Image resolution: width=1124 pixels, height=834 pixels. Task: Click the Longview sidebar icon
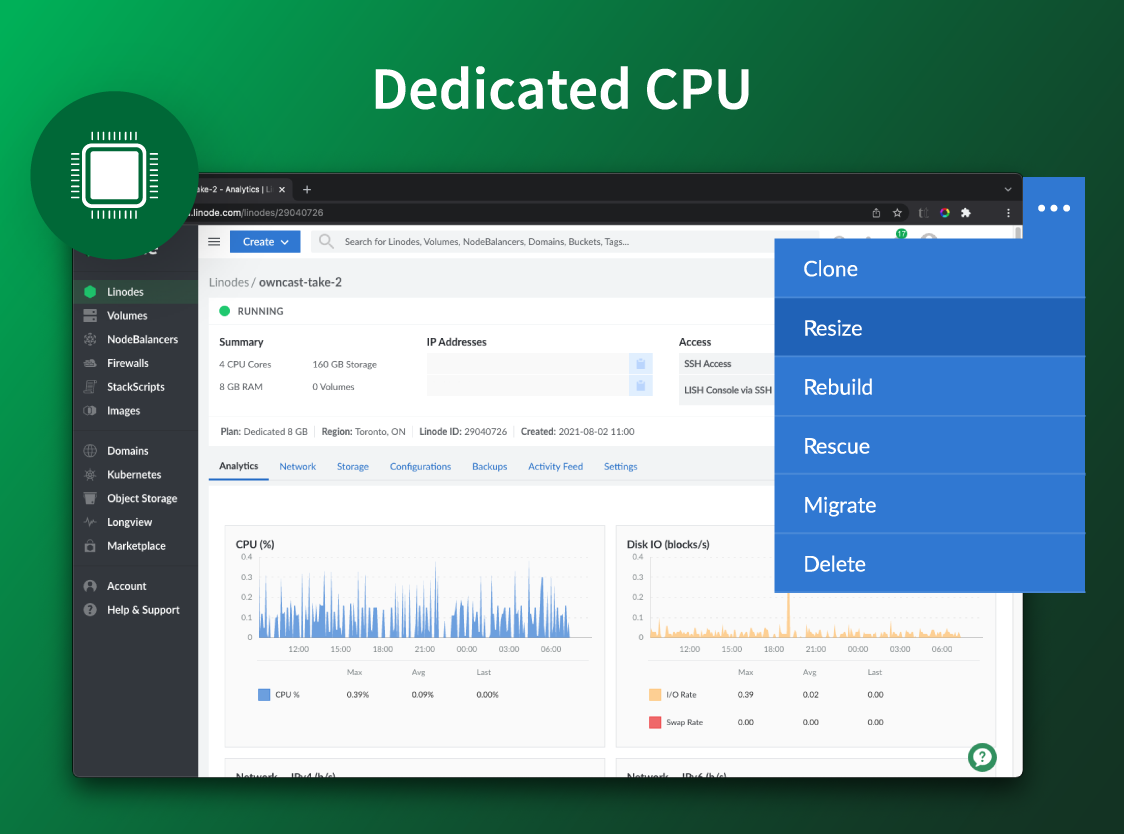coord(91,522)
